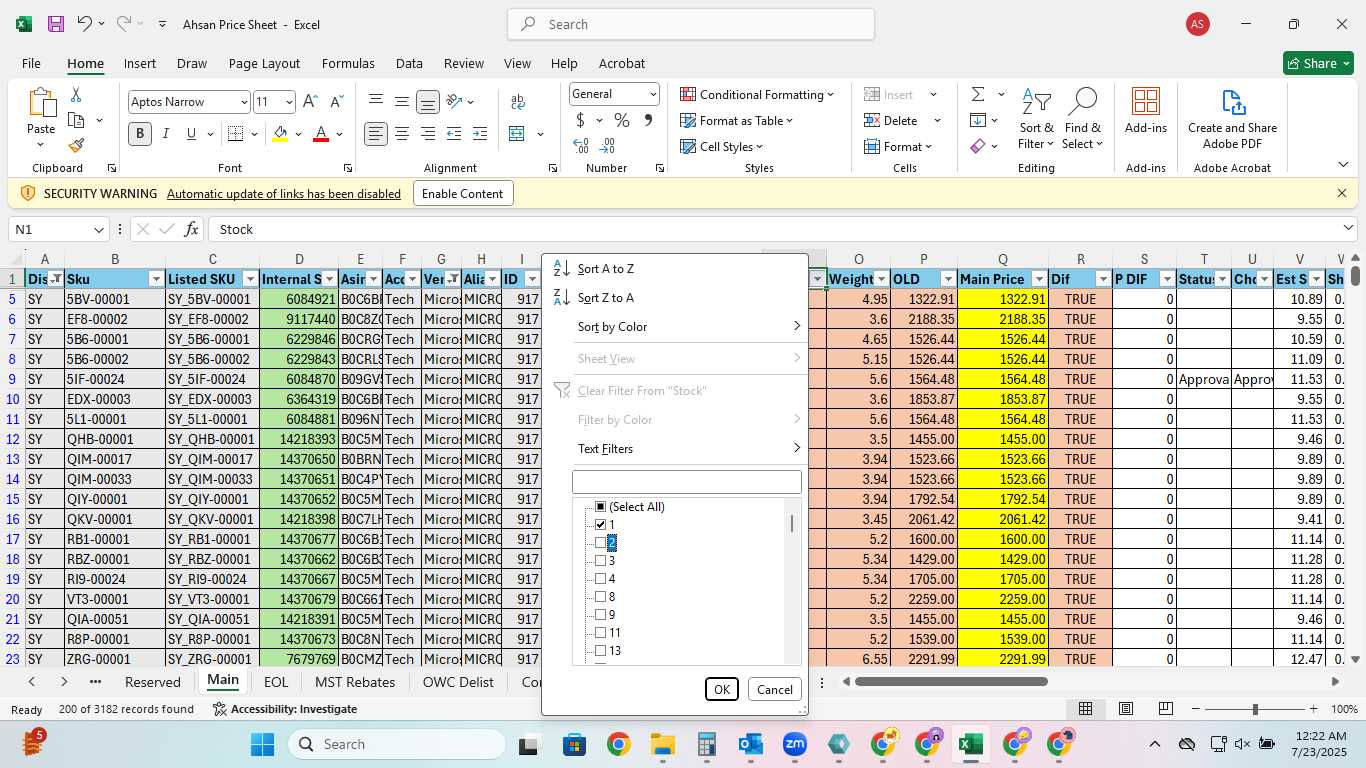1366x768 pixels.
Task: Check the filter value 4
Action: coord(601,579)
